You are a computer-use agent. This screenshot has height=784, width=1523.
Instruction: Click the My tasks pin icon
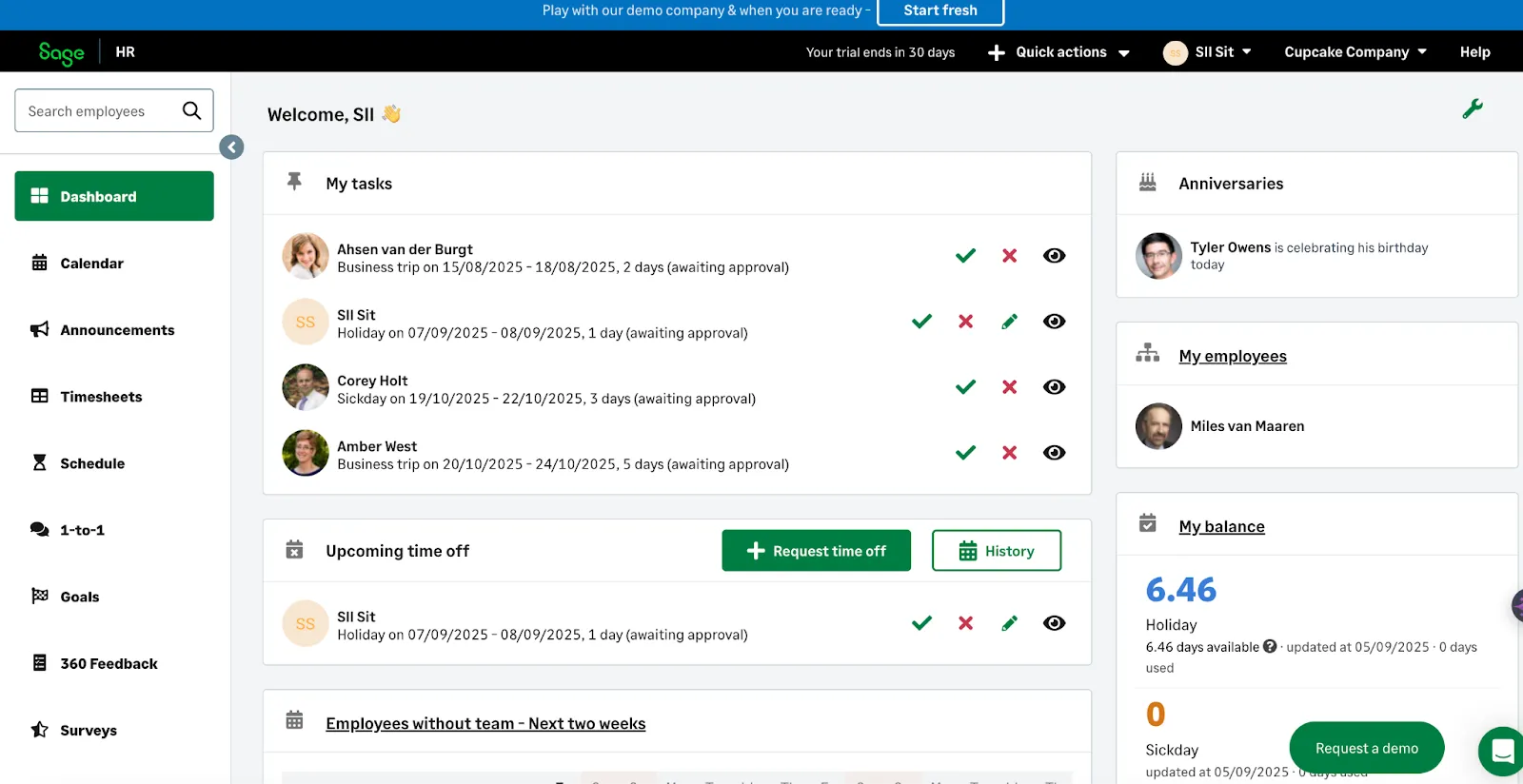(x=294, y=181)
